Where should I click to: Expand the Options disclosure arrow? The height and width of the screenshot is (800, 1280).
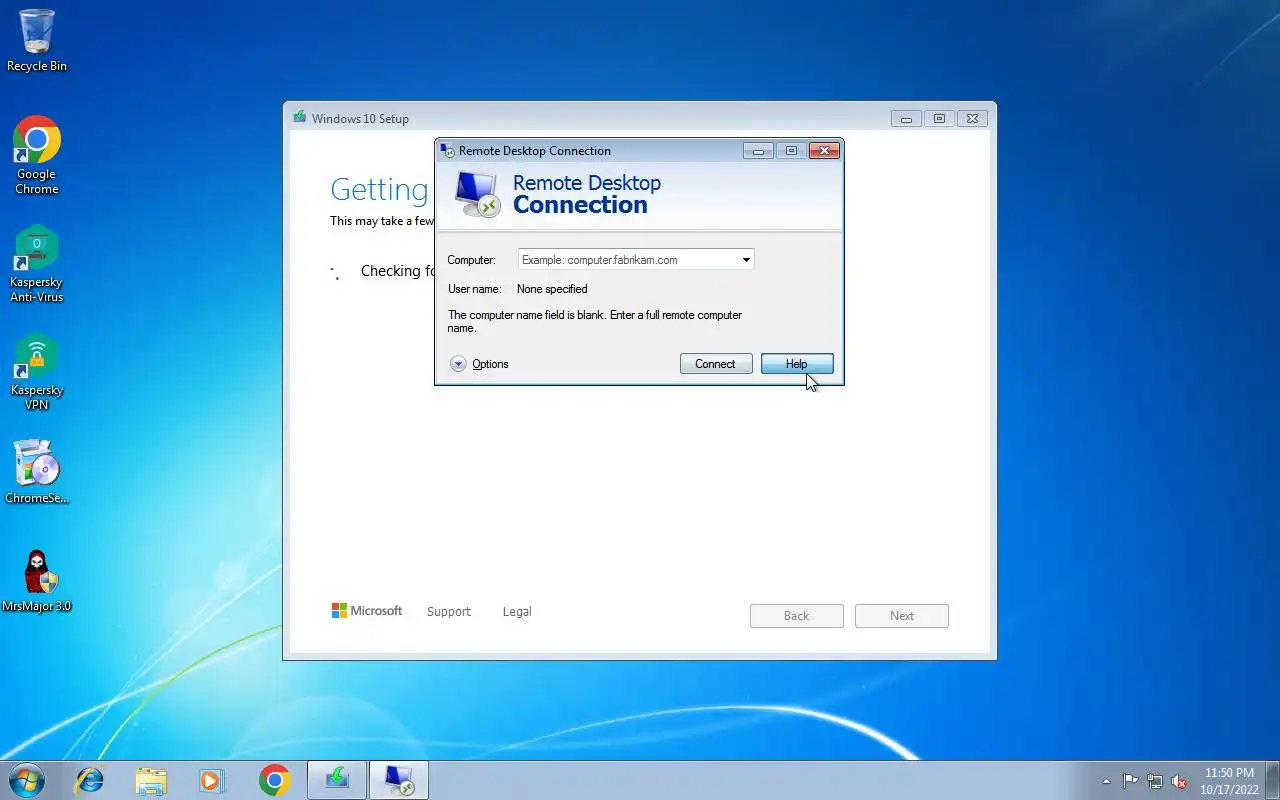(x=458, y=364)
